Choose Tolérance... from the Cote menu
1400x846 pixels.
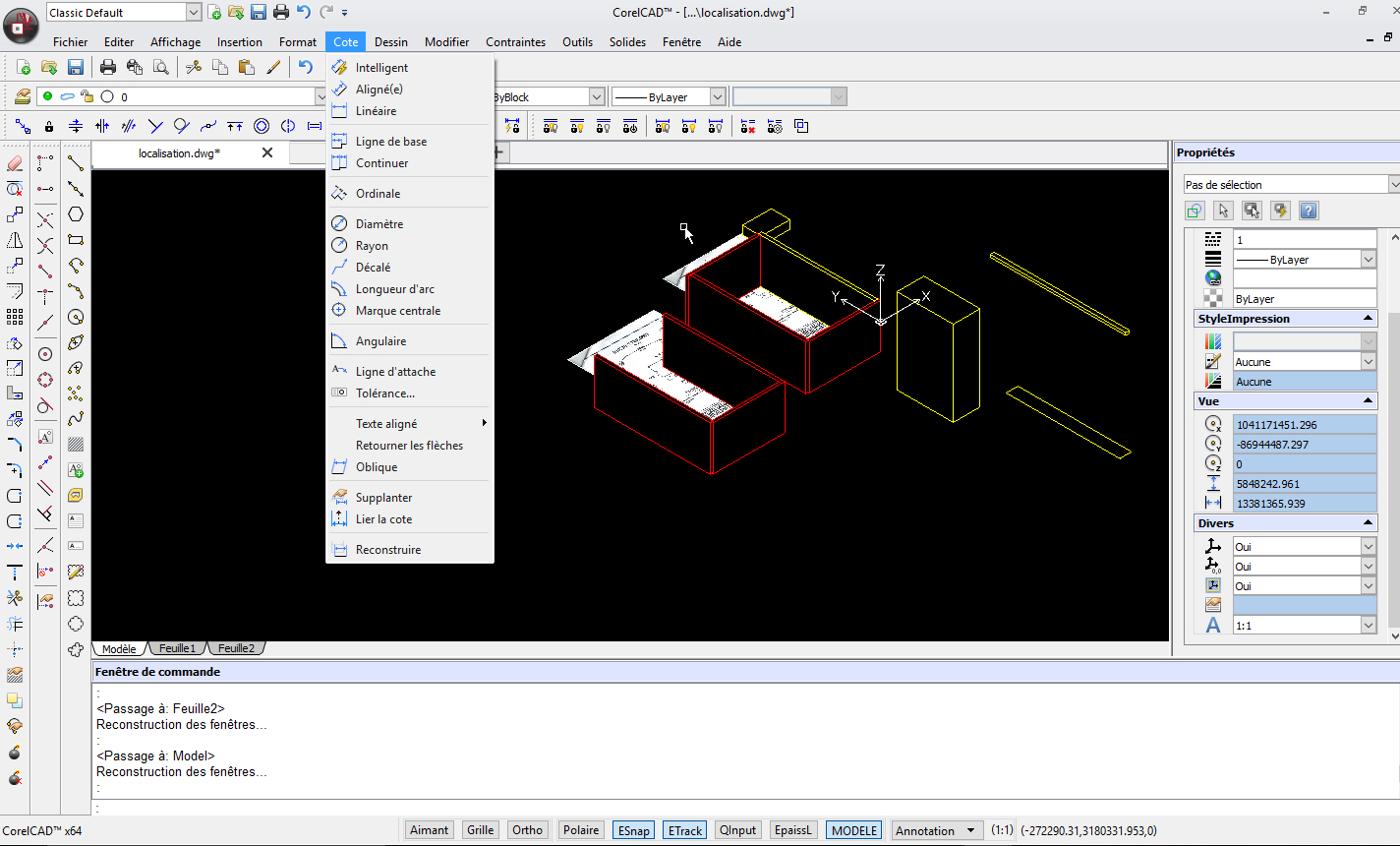(x=384, y=393)
